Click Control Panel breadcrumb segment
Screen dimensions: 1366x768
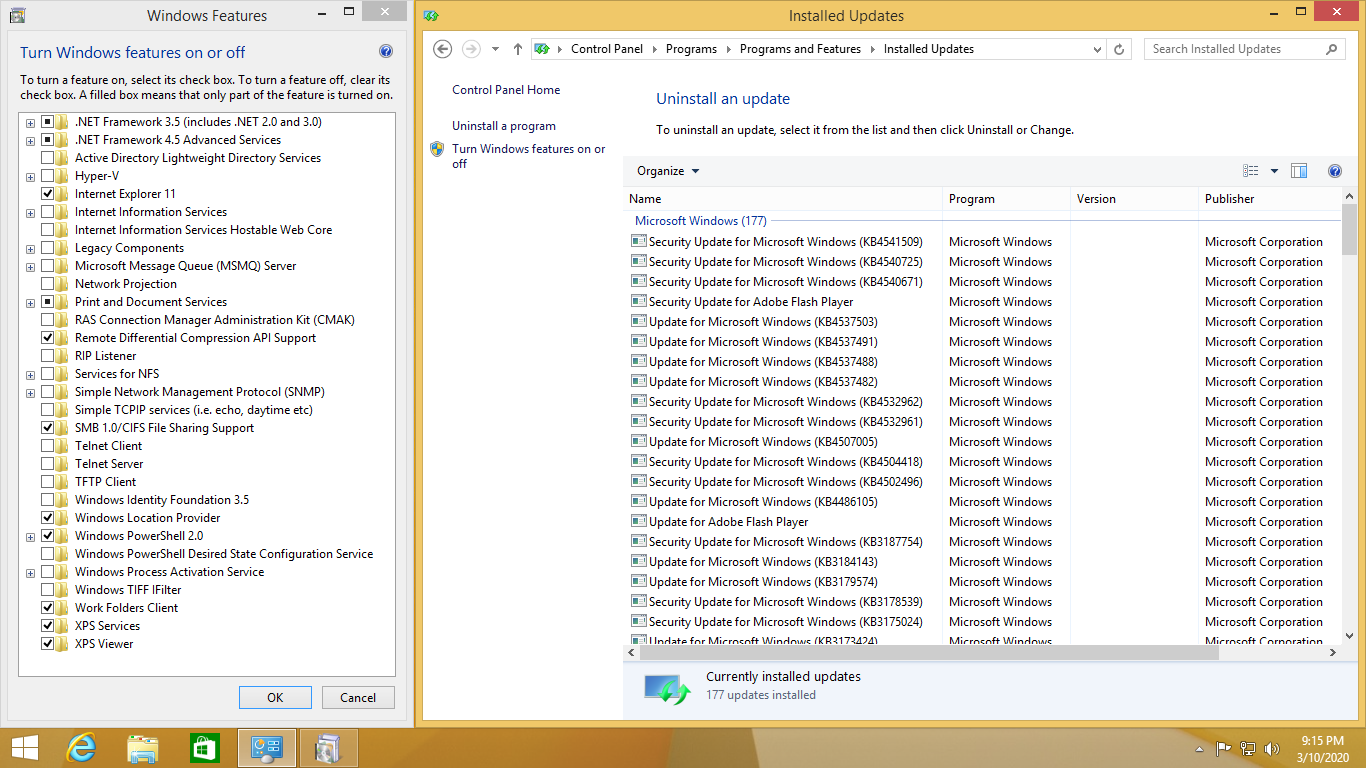point(607,49)
